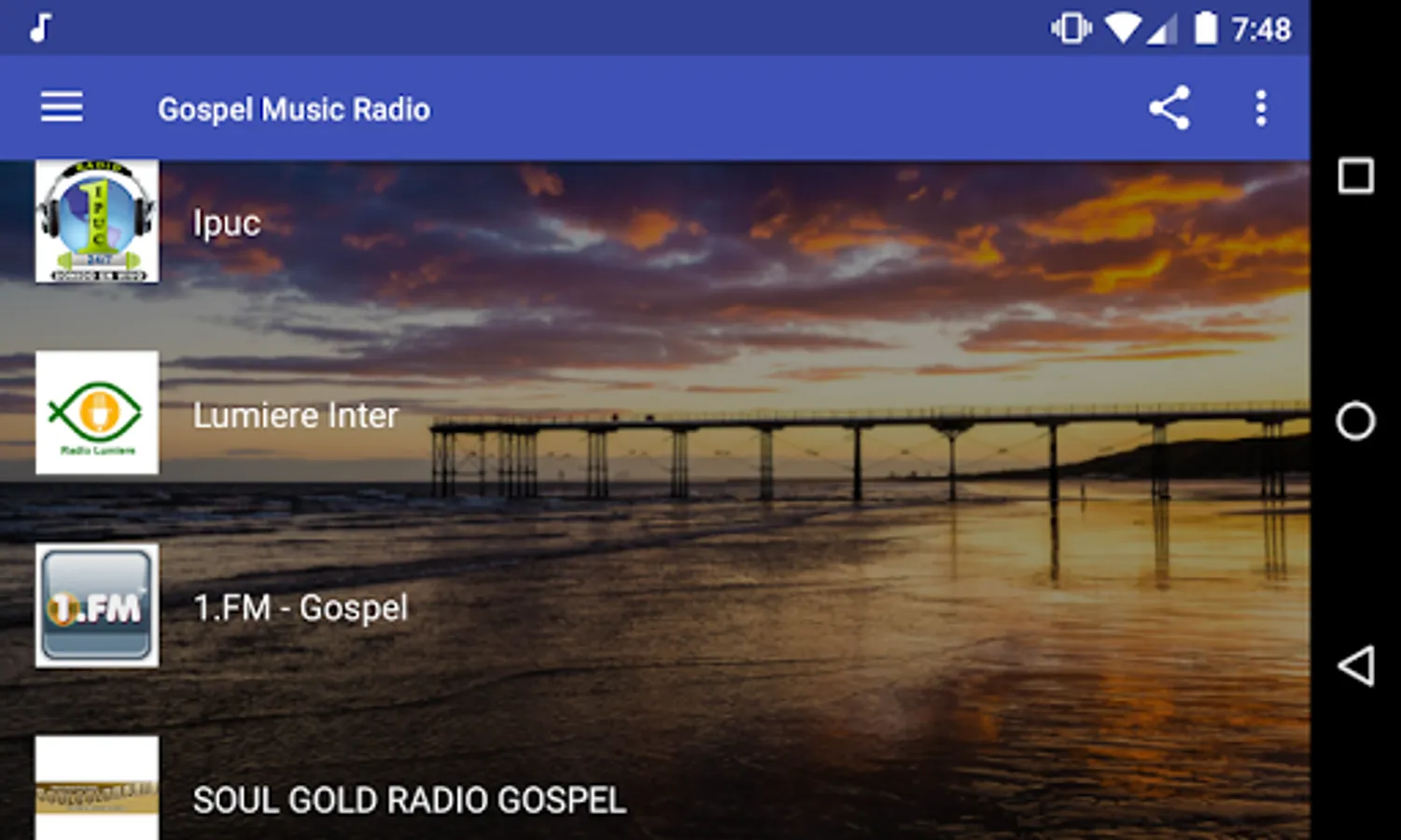
Task: Tap the cell signal status icon
Action: click(x=1162, y=29)
